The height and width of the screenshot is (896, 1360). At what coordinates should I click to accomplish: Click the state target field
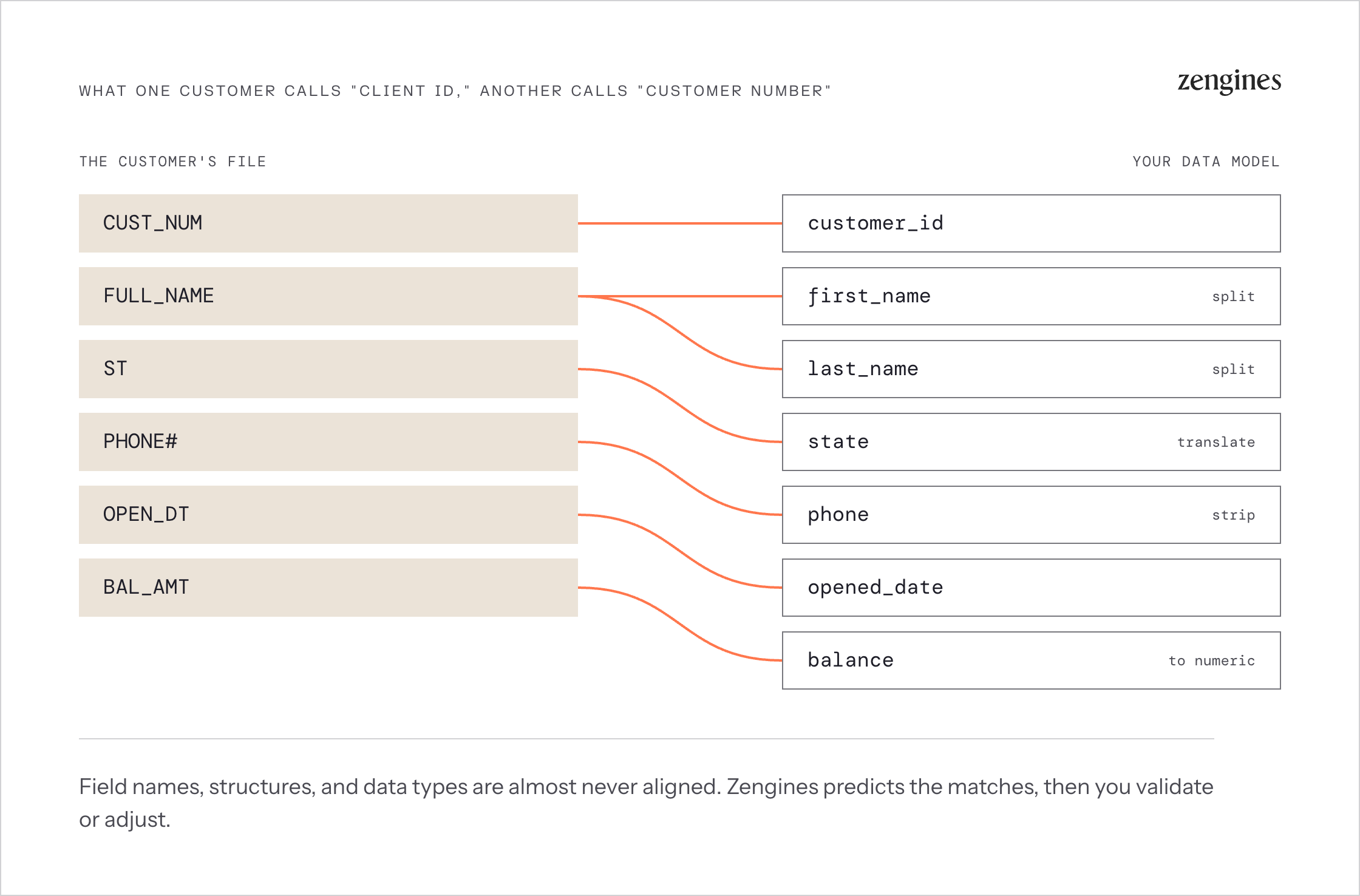[1032, 442]
